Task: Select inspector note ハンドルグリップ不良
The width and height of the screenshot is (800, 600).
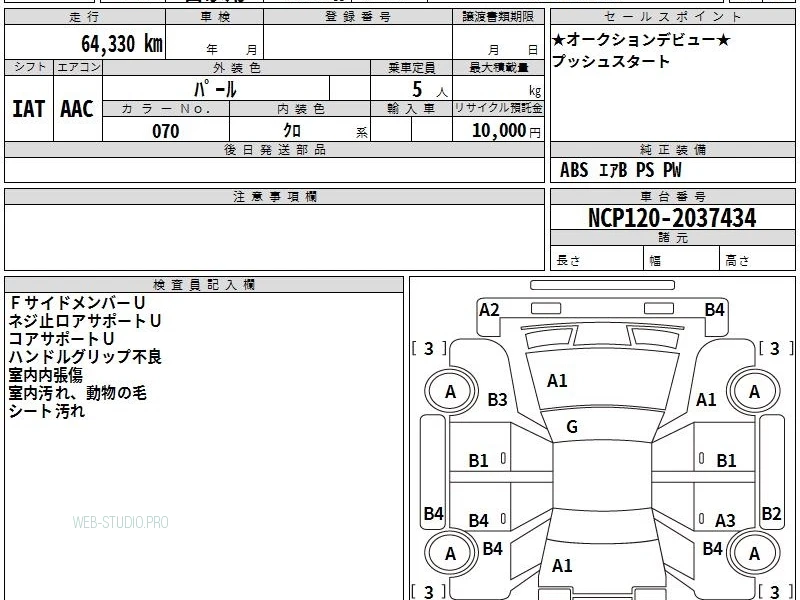Action: 85,357
